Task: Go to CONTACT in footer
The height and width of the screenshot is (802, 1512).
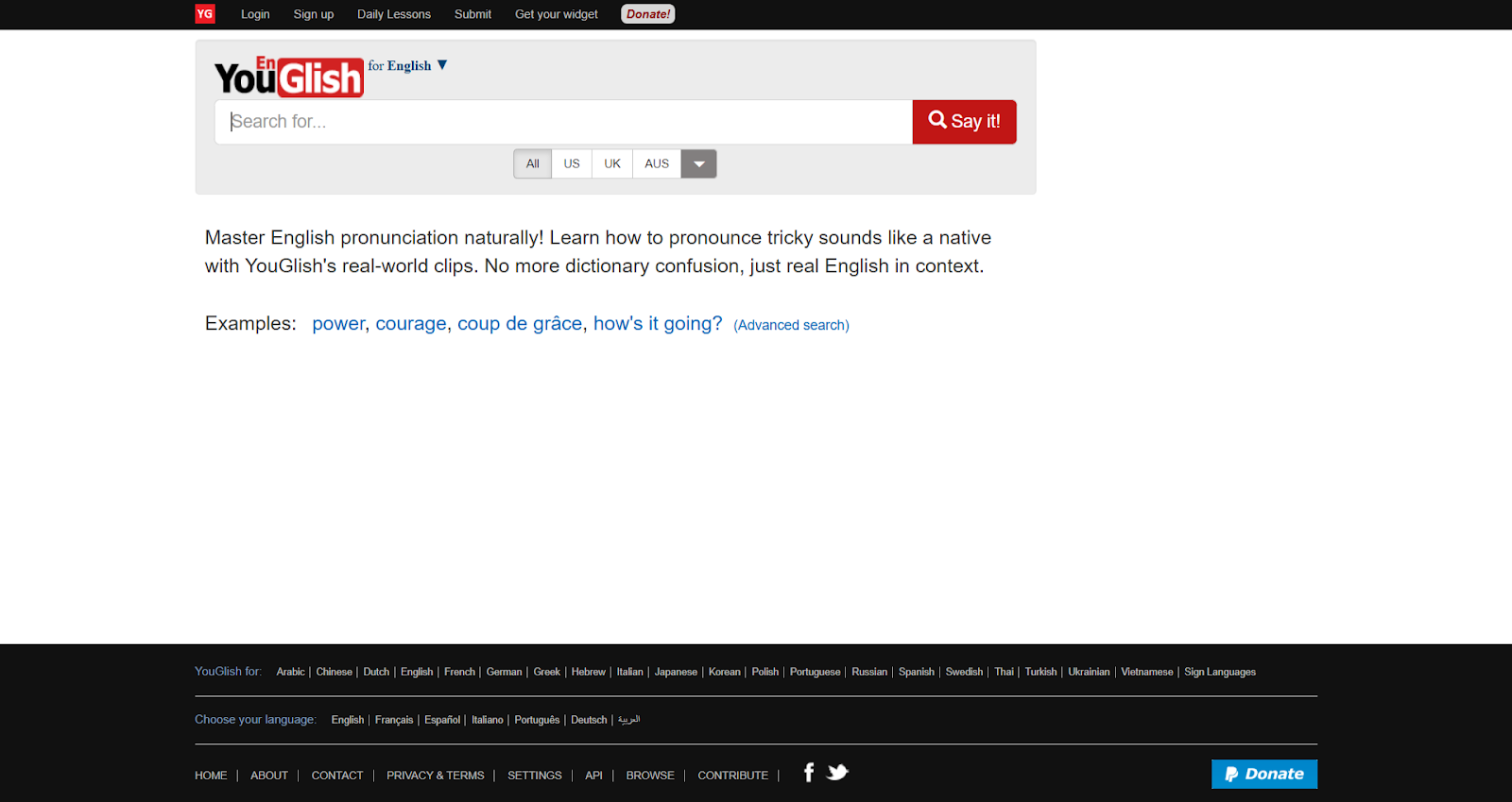Action: 337,776
